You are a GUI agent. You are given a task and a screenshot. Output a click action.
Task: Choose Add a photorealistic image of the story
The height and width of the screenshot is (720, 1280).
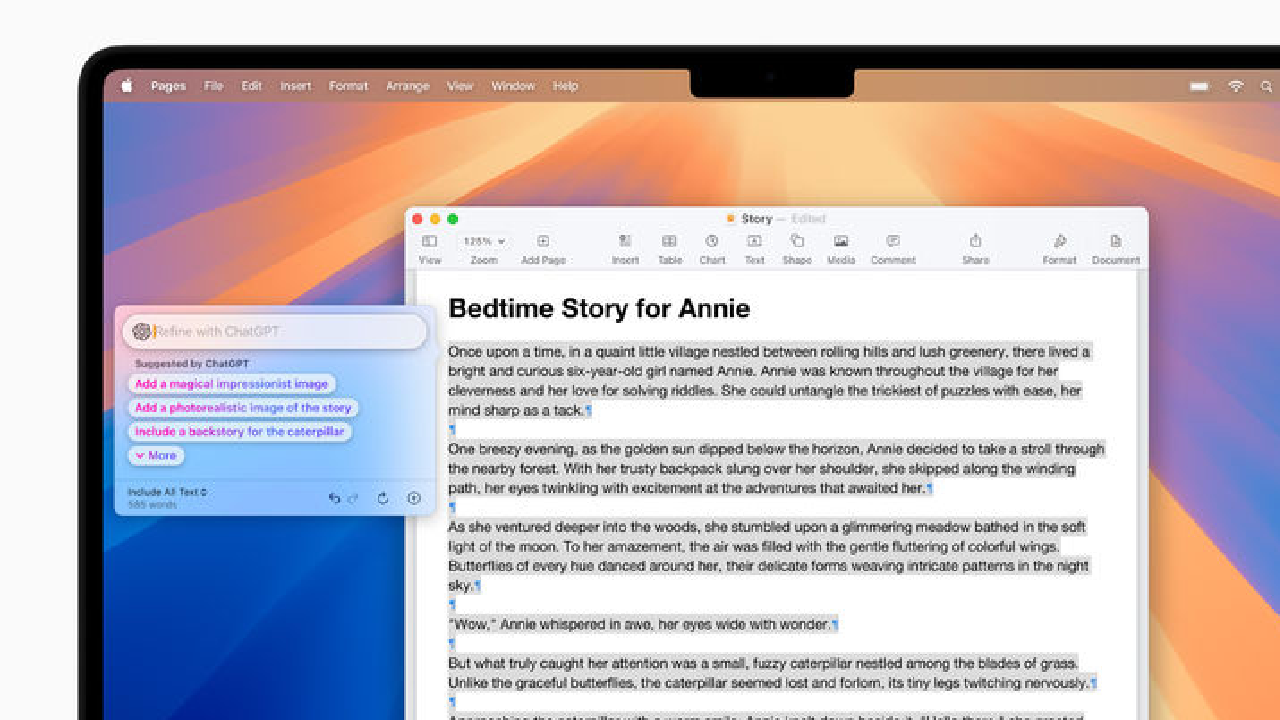243,408
